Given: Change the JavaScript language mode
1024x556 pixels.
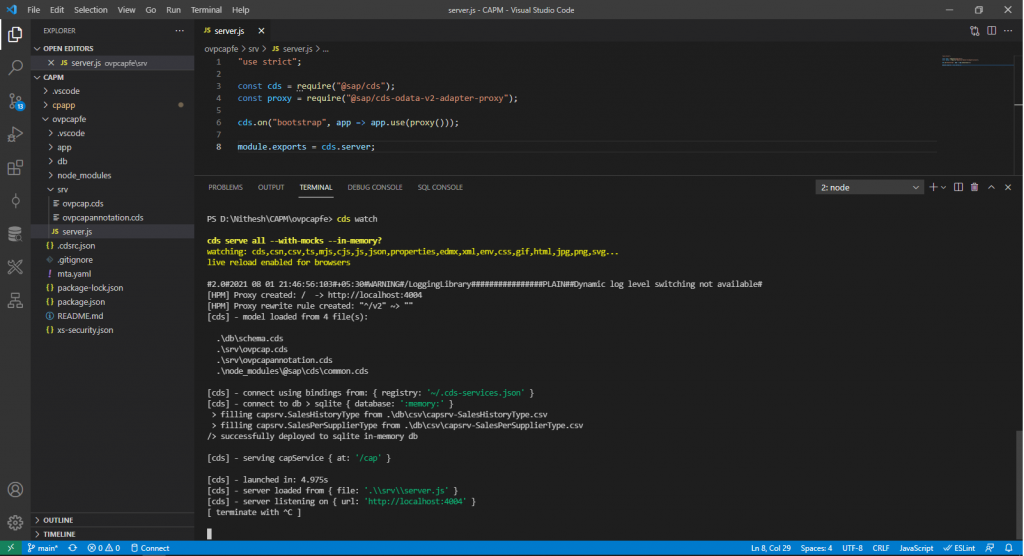Looking at the screenshot, I should (x=916, y=548).
